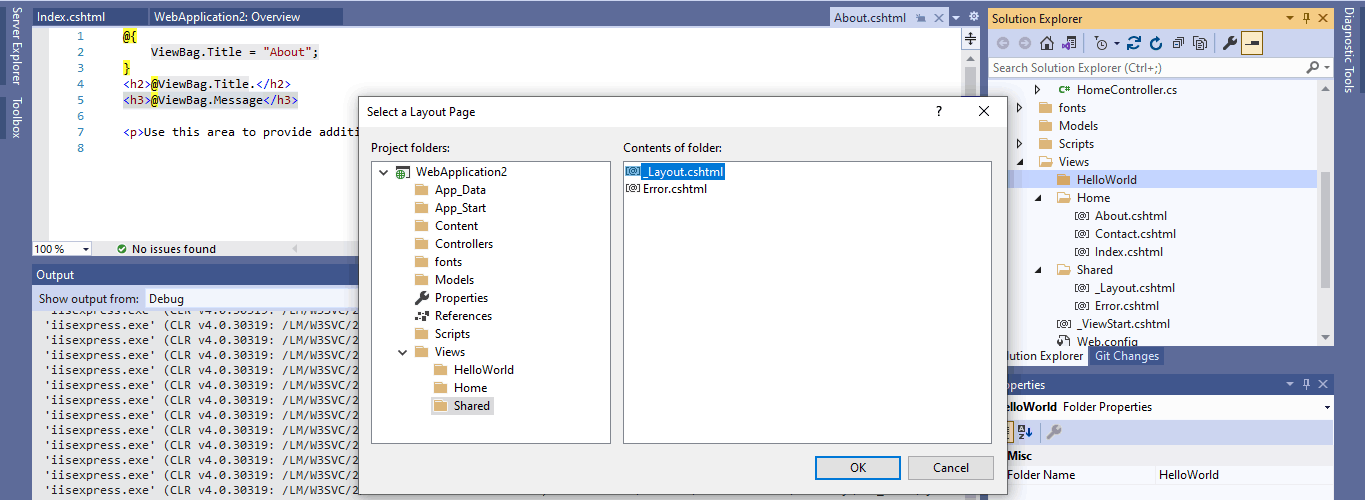Click search magnifier icon in Solution Explorer

coord(1313,67)
